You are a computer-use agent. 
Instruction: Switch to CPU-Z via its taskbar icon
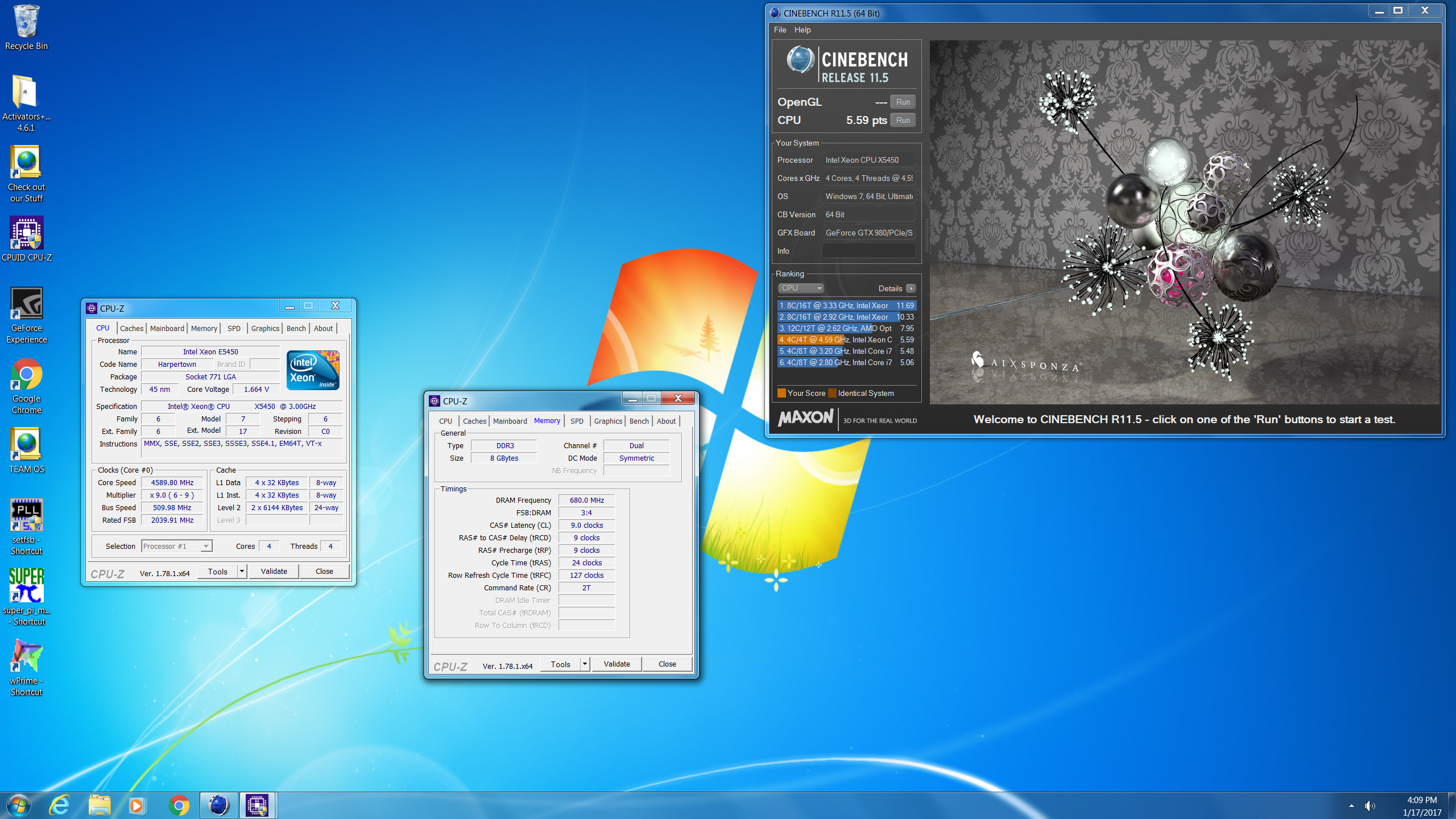tap(258, 805)
